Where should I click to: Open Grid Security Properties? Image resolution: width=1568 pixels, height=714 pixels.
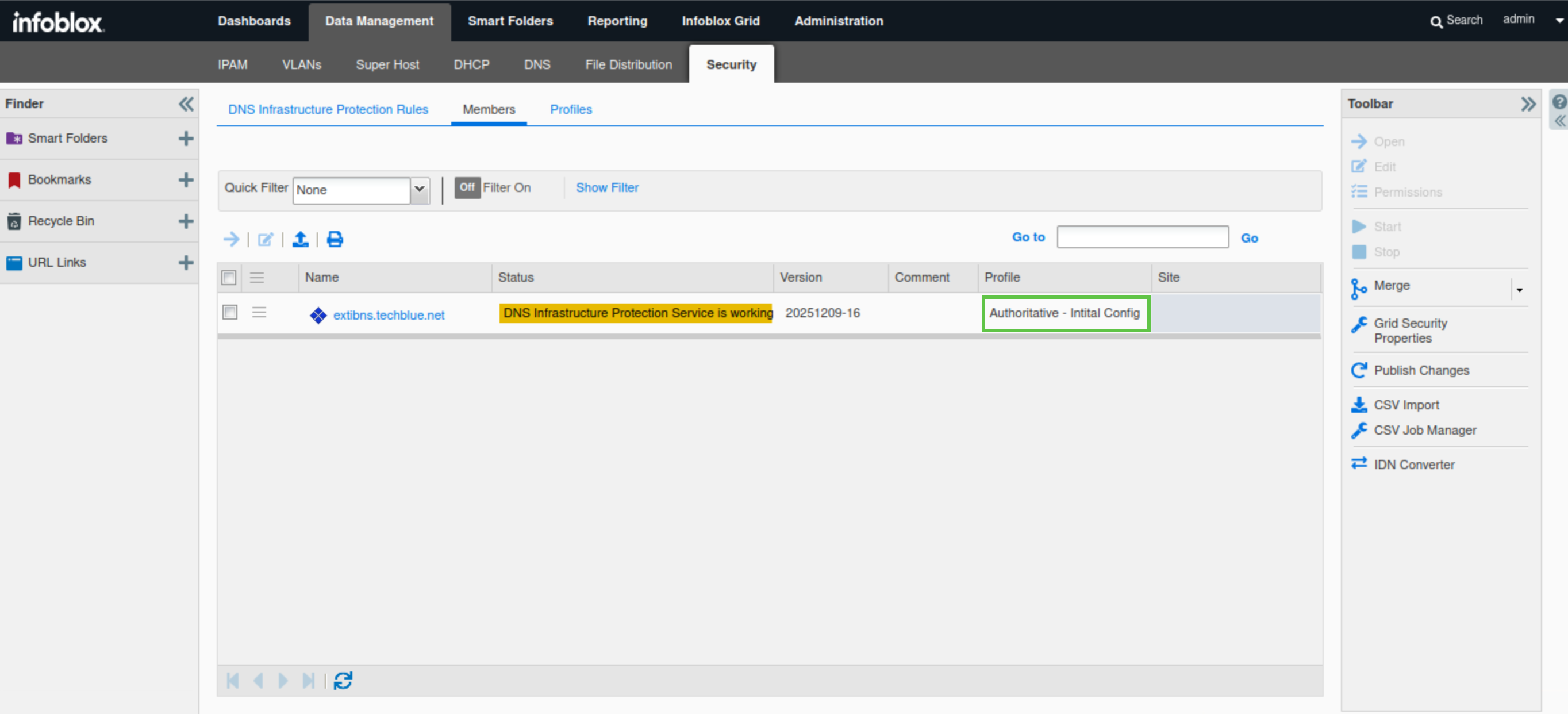click(1410, 331)
